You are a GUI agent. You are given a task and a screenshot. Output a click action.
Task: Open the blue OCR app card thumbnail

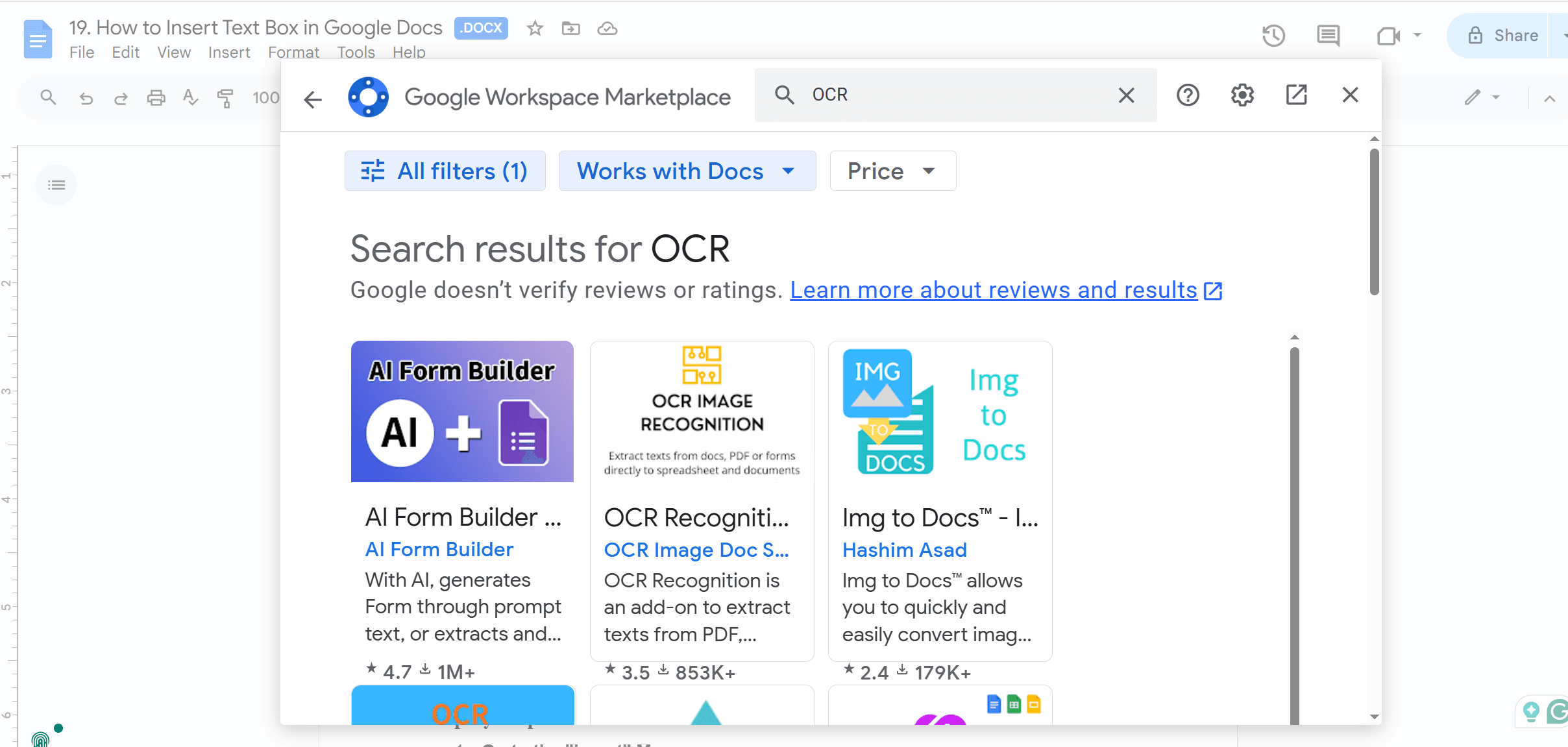pyautogui.click(x=463, y=705)
